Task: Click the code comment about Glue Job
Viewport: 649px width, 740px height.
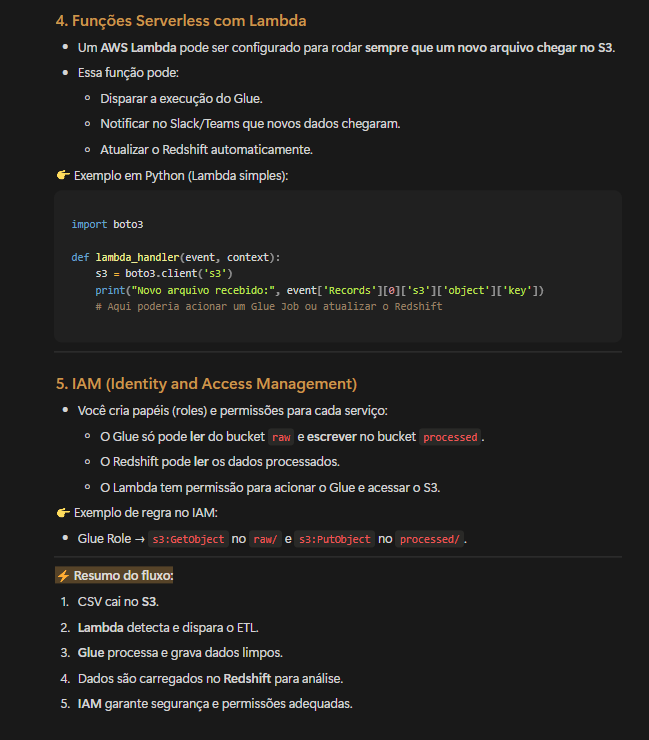Action: (269, 307)
